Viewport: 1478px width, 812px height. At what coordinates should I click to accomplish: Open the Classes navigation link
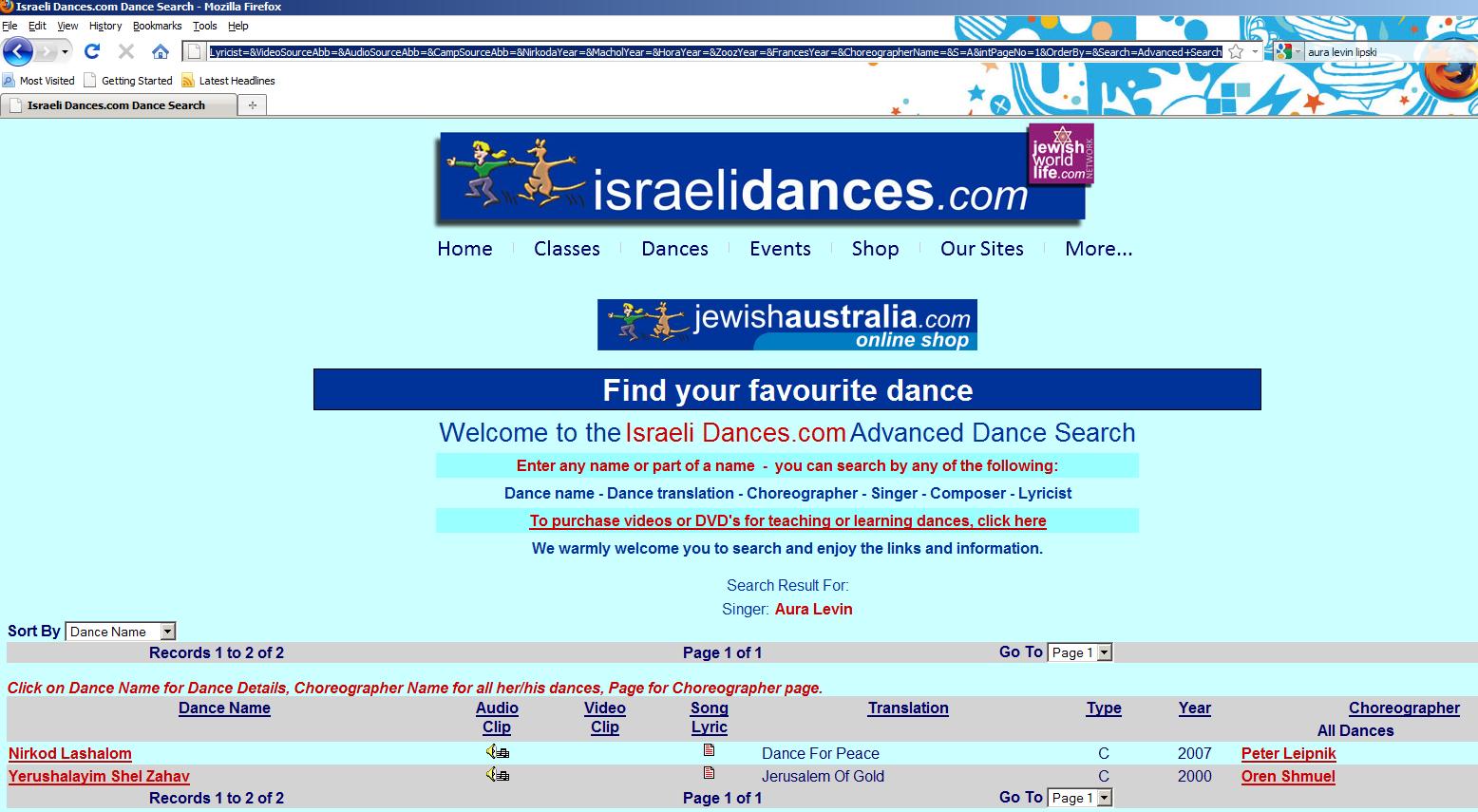(x=567, y=249)
